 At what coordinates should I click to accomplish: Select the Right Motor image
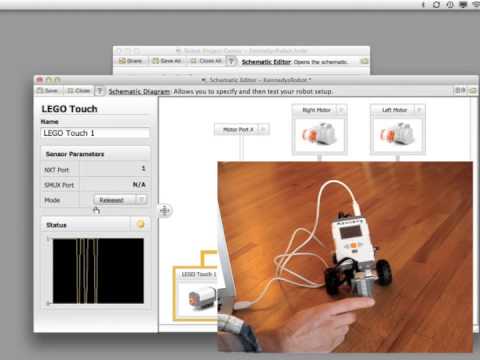[319, 134]
